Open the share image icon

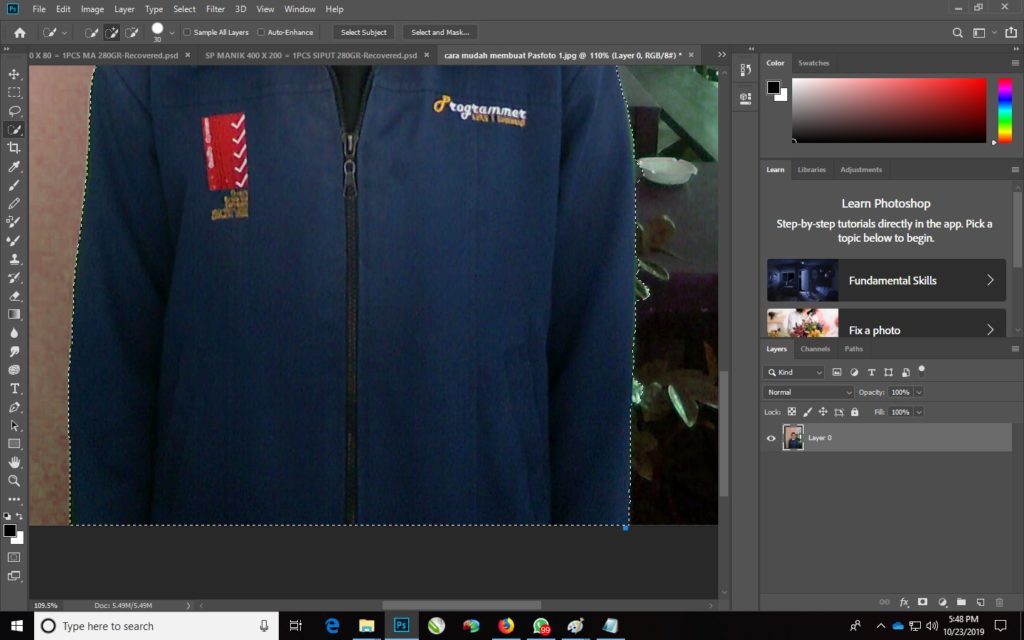1011,32
